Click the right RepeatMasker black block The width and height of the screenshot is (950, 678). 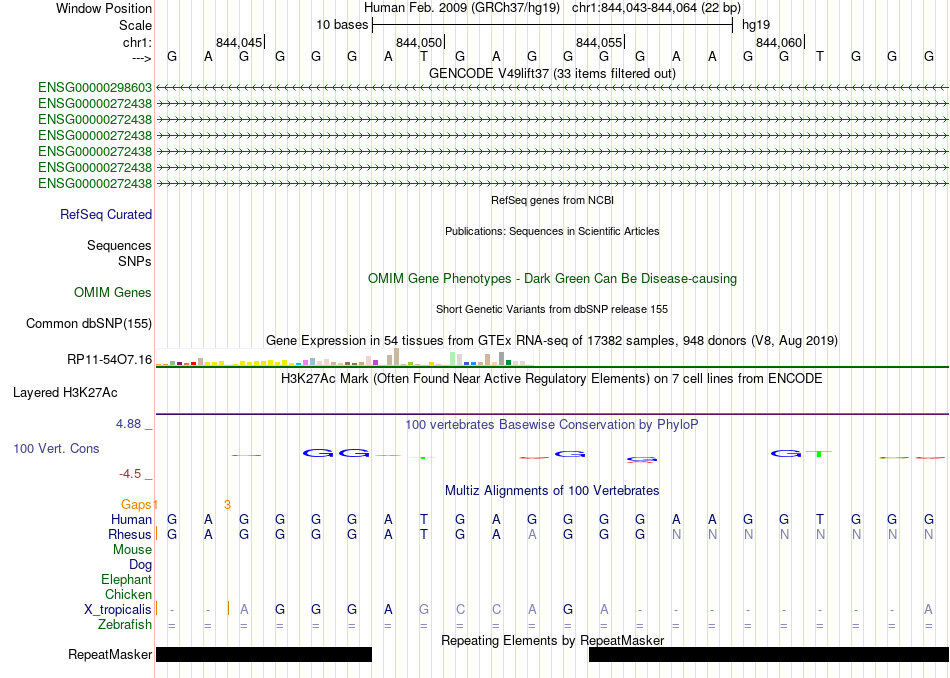click(x=769, y=654)
